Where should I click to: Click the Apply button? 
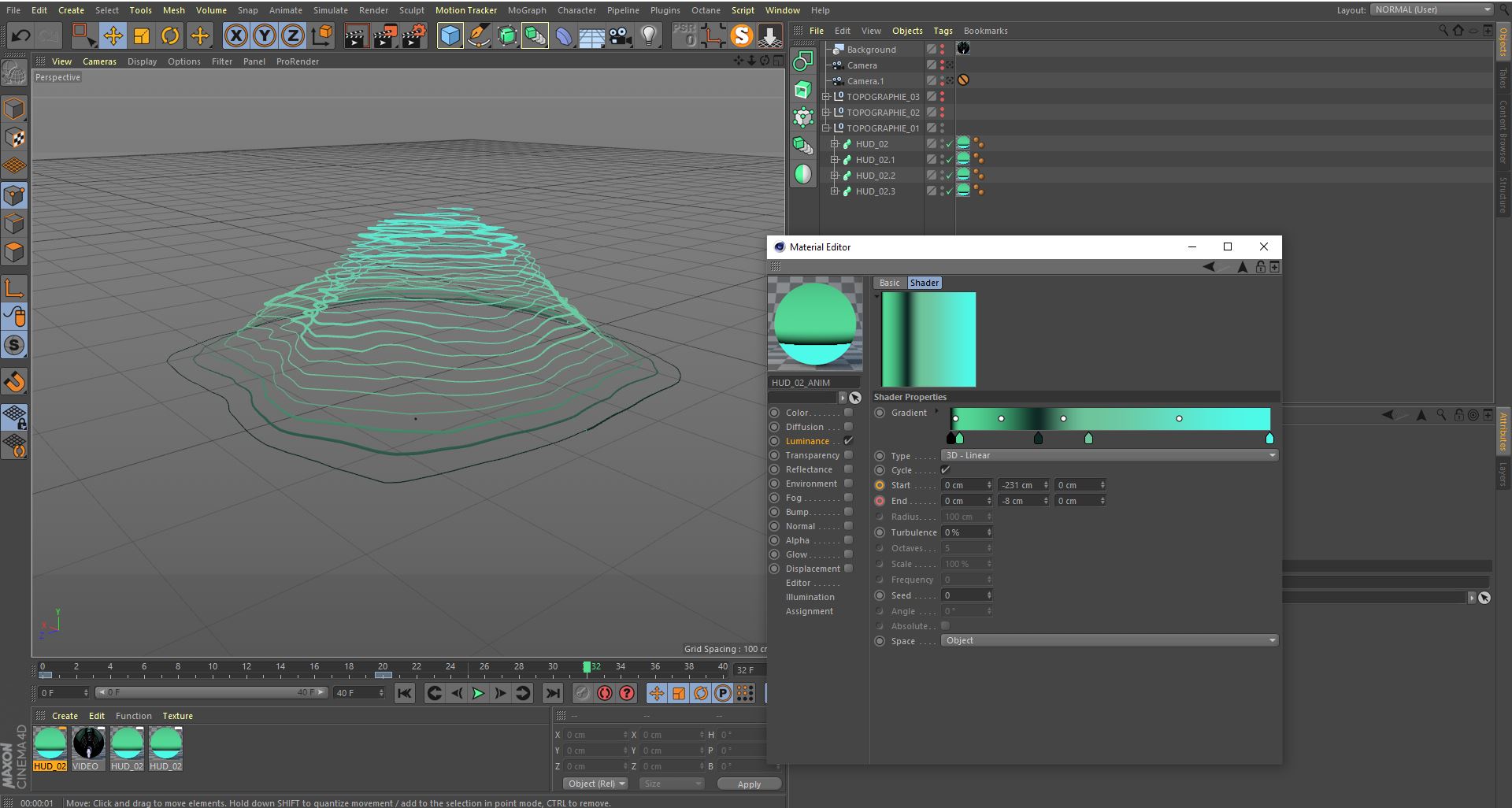point(749,784)
